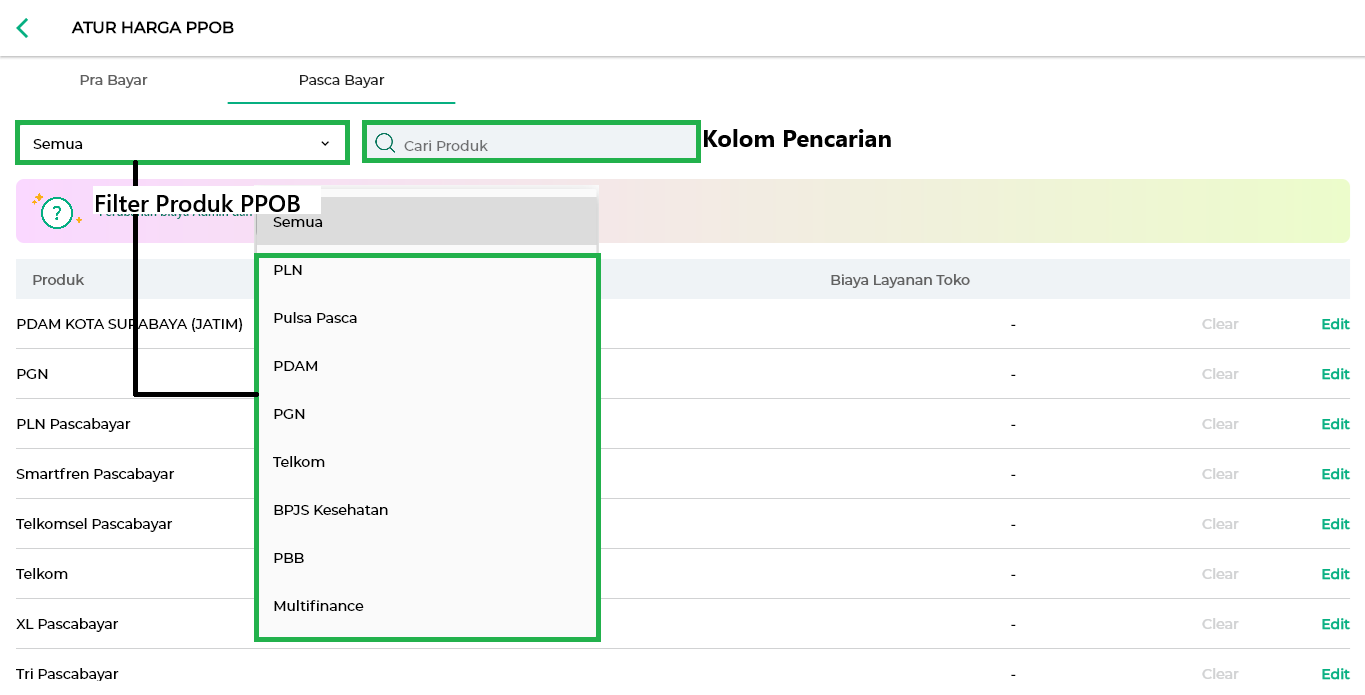Viewport: 1365px width, 695px height.
Task: Clear the Telkomsel Pascabayar row
Action: click(1220, 524)
